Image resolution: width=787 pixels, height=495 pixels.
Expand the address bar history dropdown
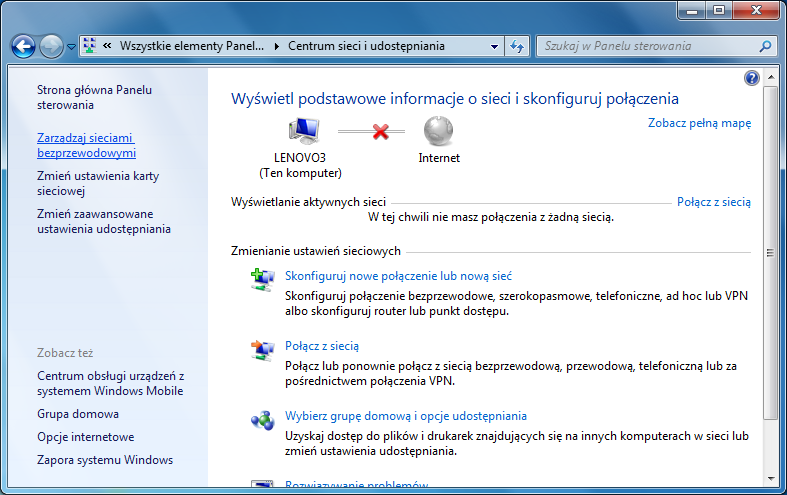(x=495, y=46)
